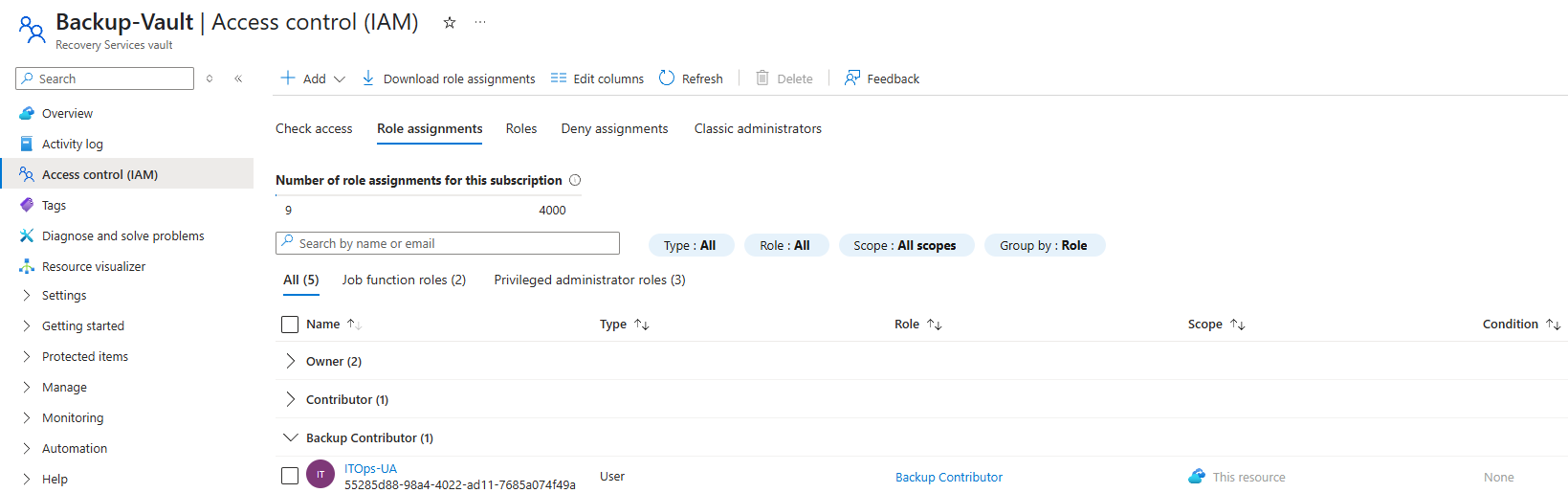
Task: Change the Group by : Role option
Action: click(1044, 245)
